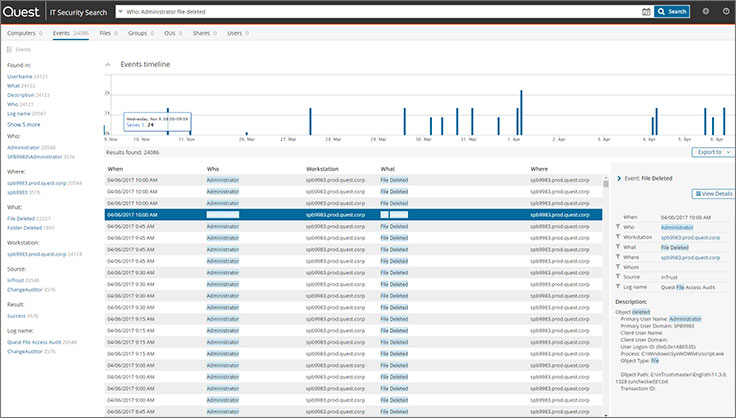The image size is (736, 418).
Task: Switch to the Computers tab
Action: click(24, 33)
